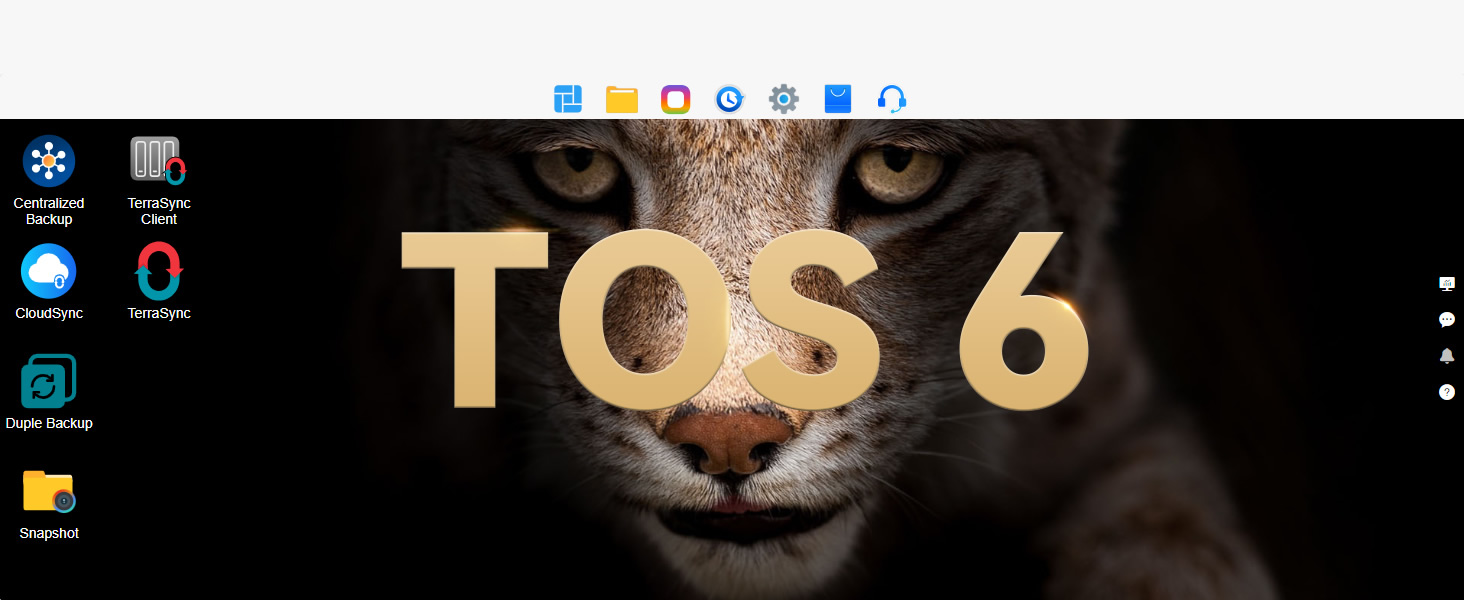
Task: Open Control Panel via the gear icon
Action: pyautogui.click(x=784, y=99)
